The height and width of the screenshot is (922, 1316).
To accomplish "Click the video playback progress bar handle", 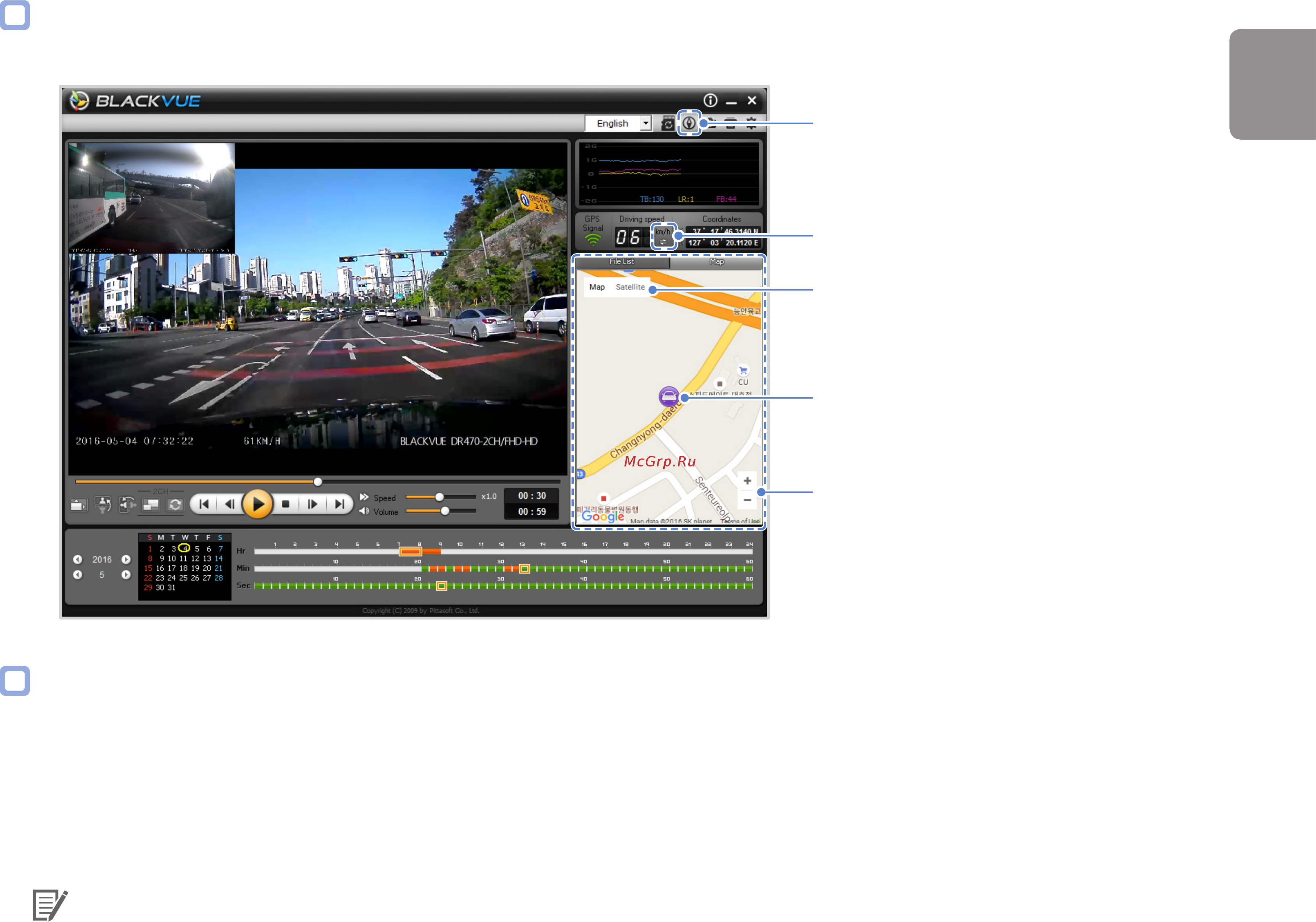I will tap(318, 482).
